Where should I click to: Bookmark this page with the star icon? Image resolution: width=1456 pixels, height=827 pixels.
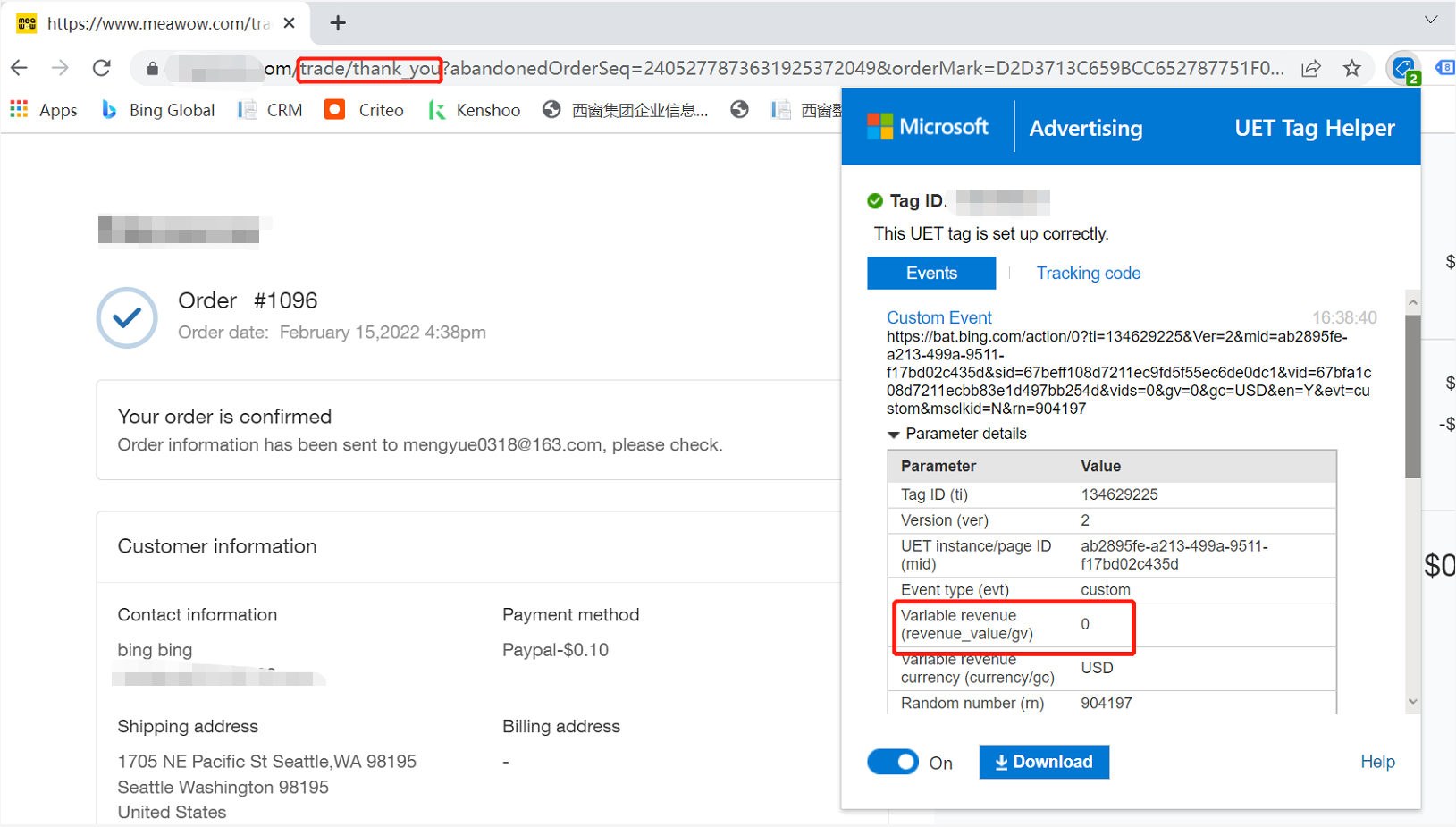point(1352,69)
